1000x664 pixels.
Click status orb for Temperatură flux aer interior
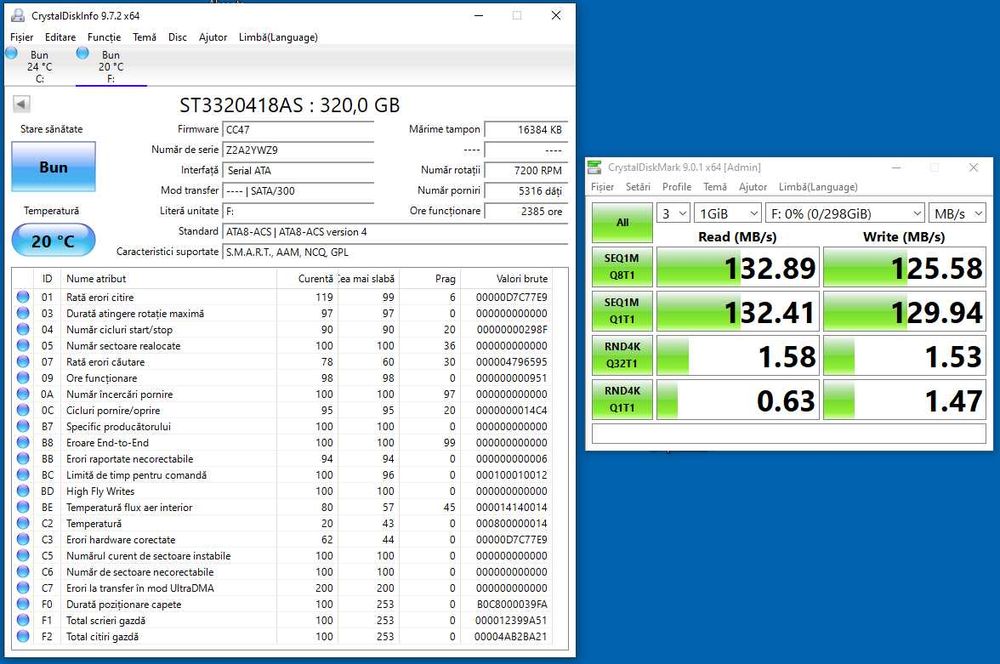(23, 507)
